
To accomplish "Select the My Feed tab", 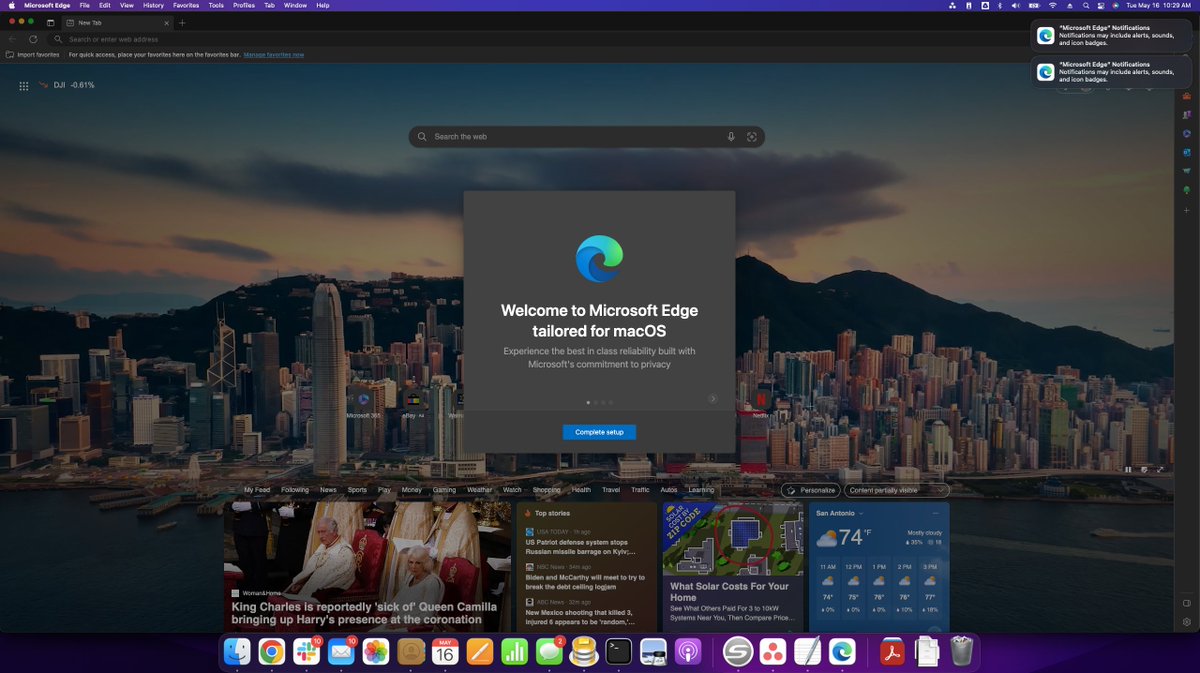I will tap(257, 490).
